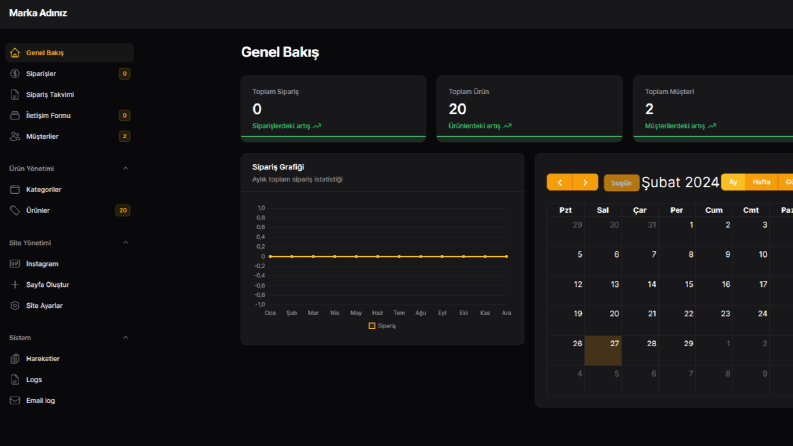Open Genel Bakış menu item
The image size is (793, 446).
point(69,53)
